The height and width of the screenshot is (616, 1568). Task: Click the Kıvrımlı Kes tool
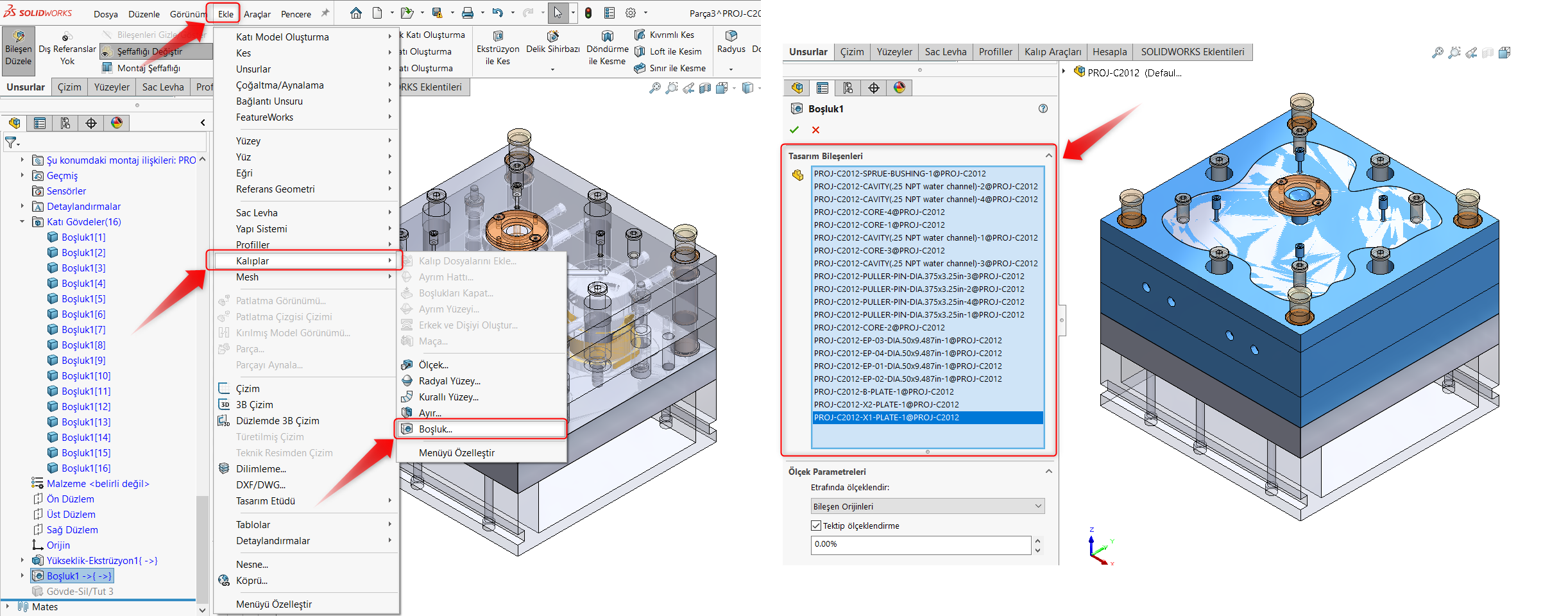[x=665, y=35]
